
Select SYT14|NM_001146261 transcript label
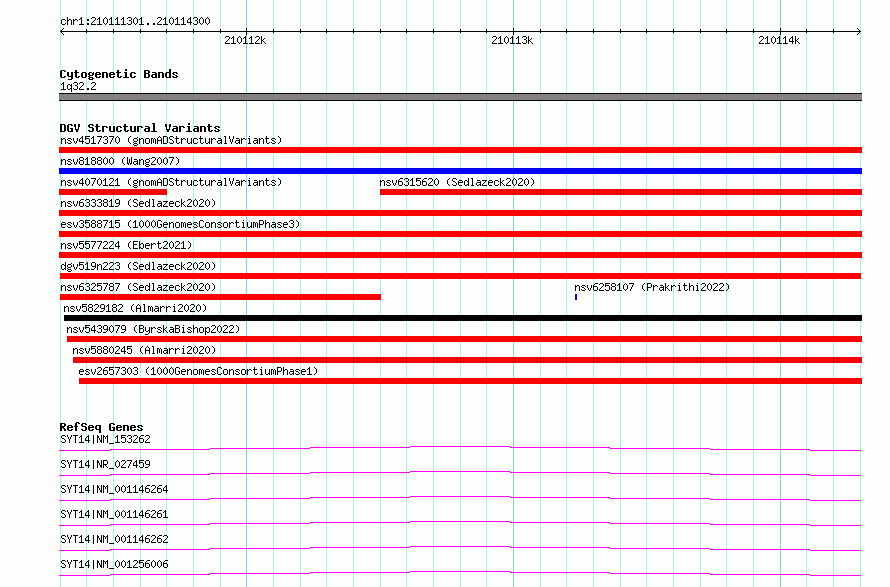pyautogui.click(x=114, y=514)
